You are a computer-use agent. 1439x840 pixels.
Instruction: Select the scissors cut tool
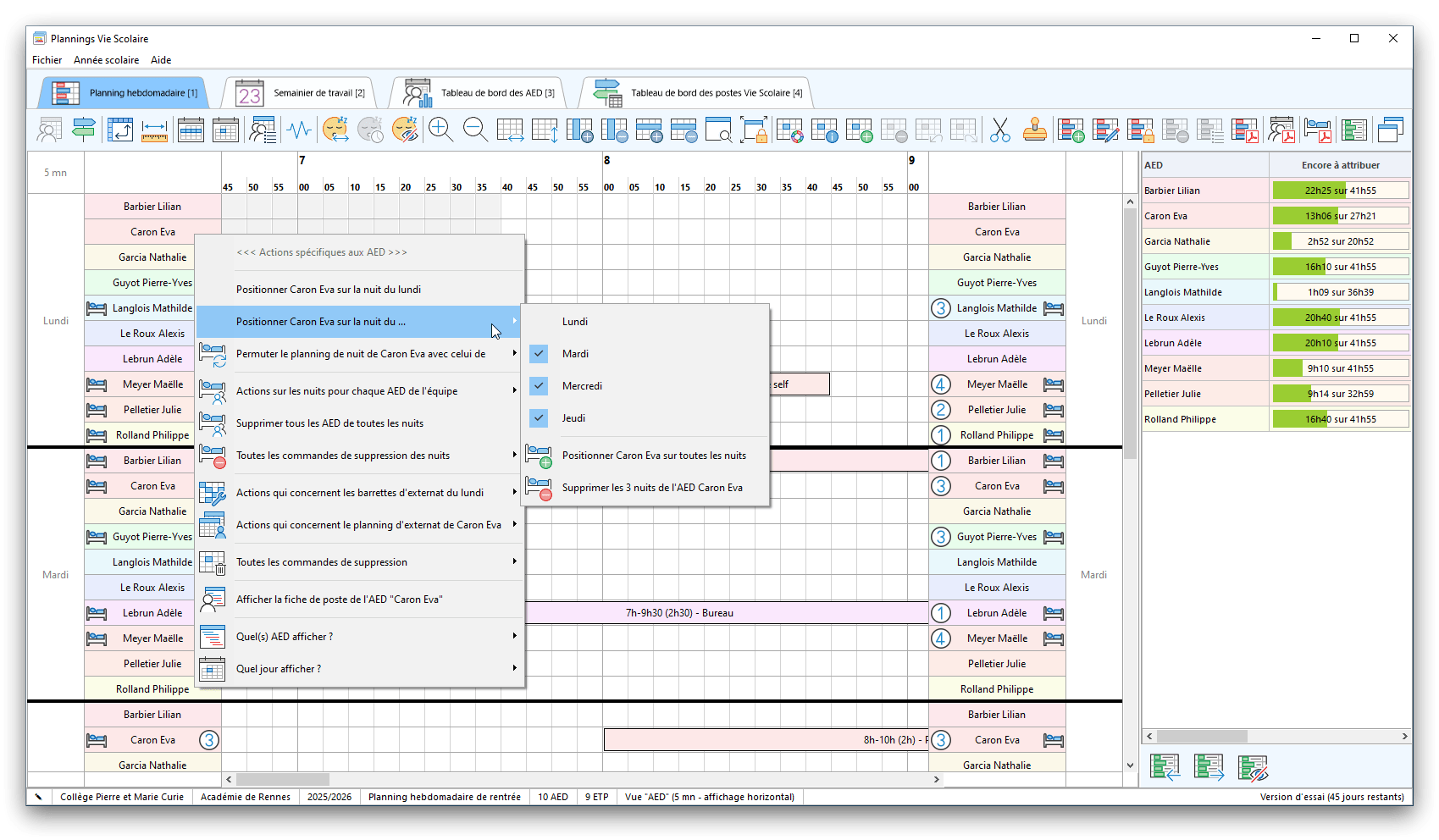[x=999, y=130]
